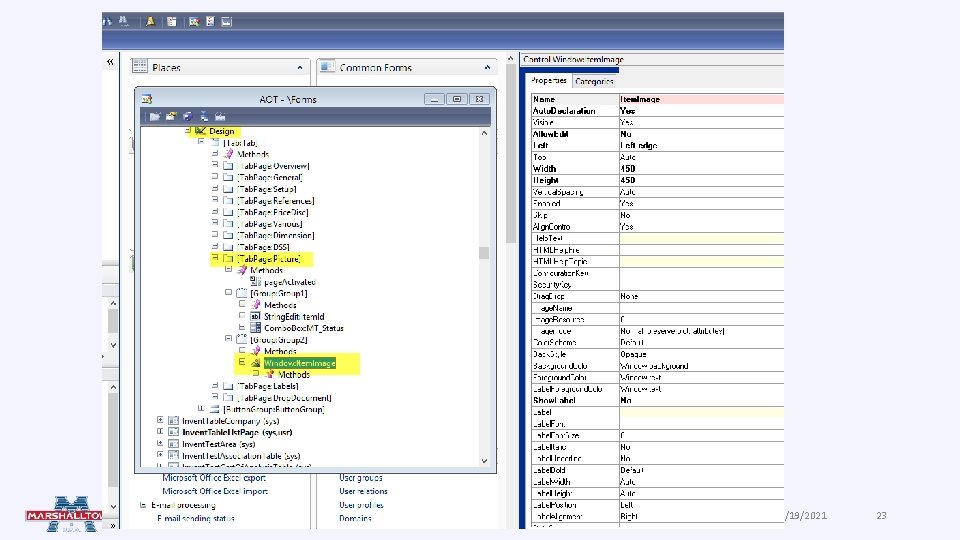Image resolution: width=960 pixels, height=540 pixels.
Task: Collapse the Window:ItemImage node
Action: 242,362
